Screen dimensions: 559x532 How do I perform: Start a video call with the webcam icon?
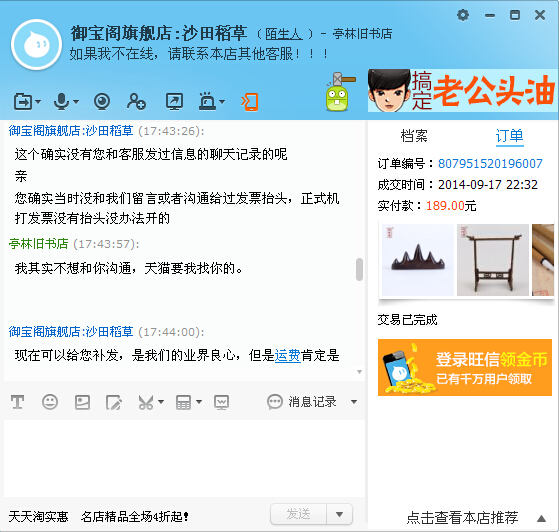pos(102,102)
